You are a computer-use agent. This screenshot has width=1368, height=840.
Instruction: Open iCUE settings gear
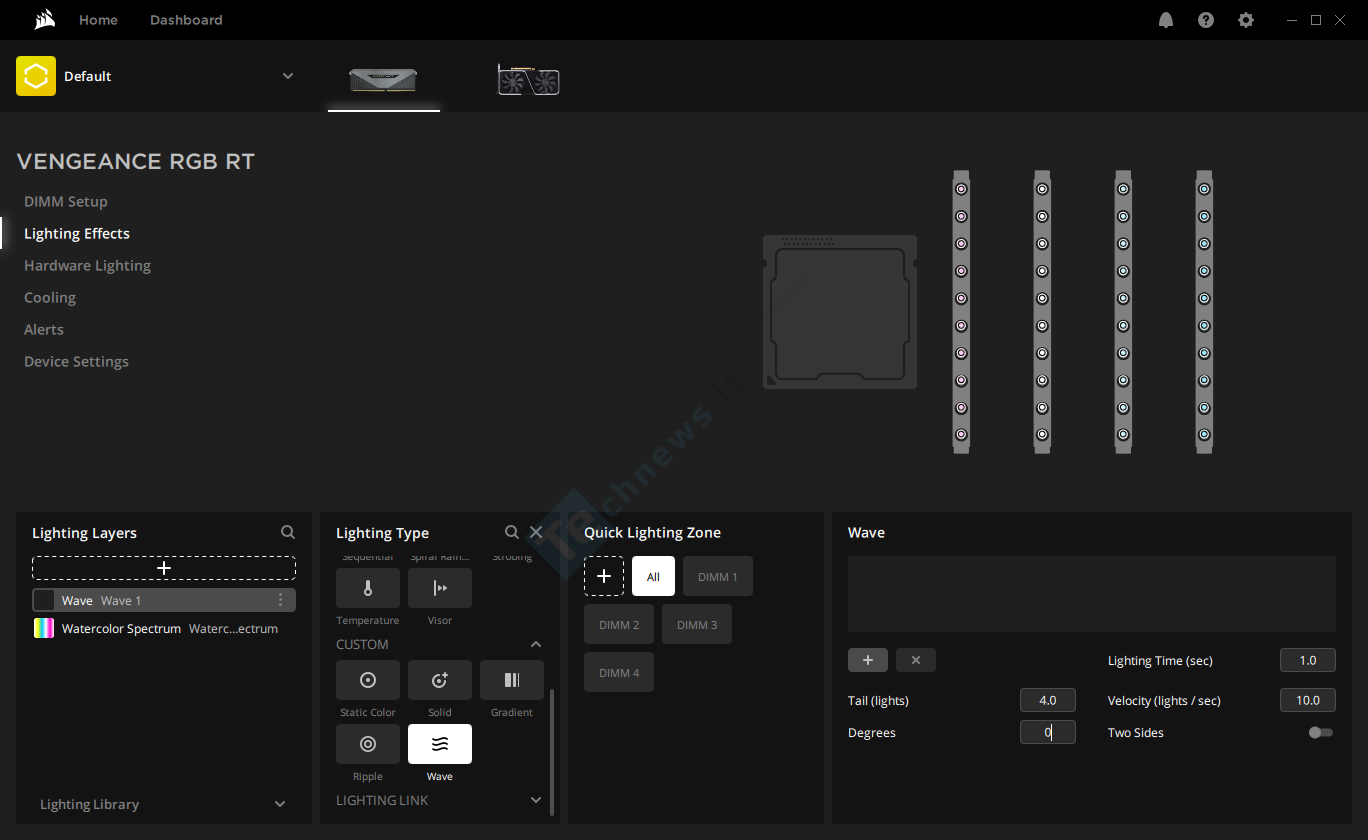[x=1246, y=20]
